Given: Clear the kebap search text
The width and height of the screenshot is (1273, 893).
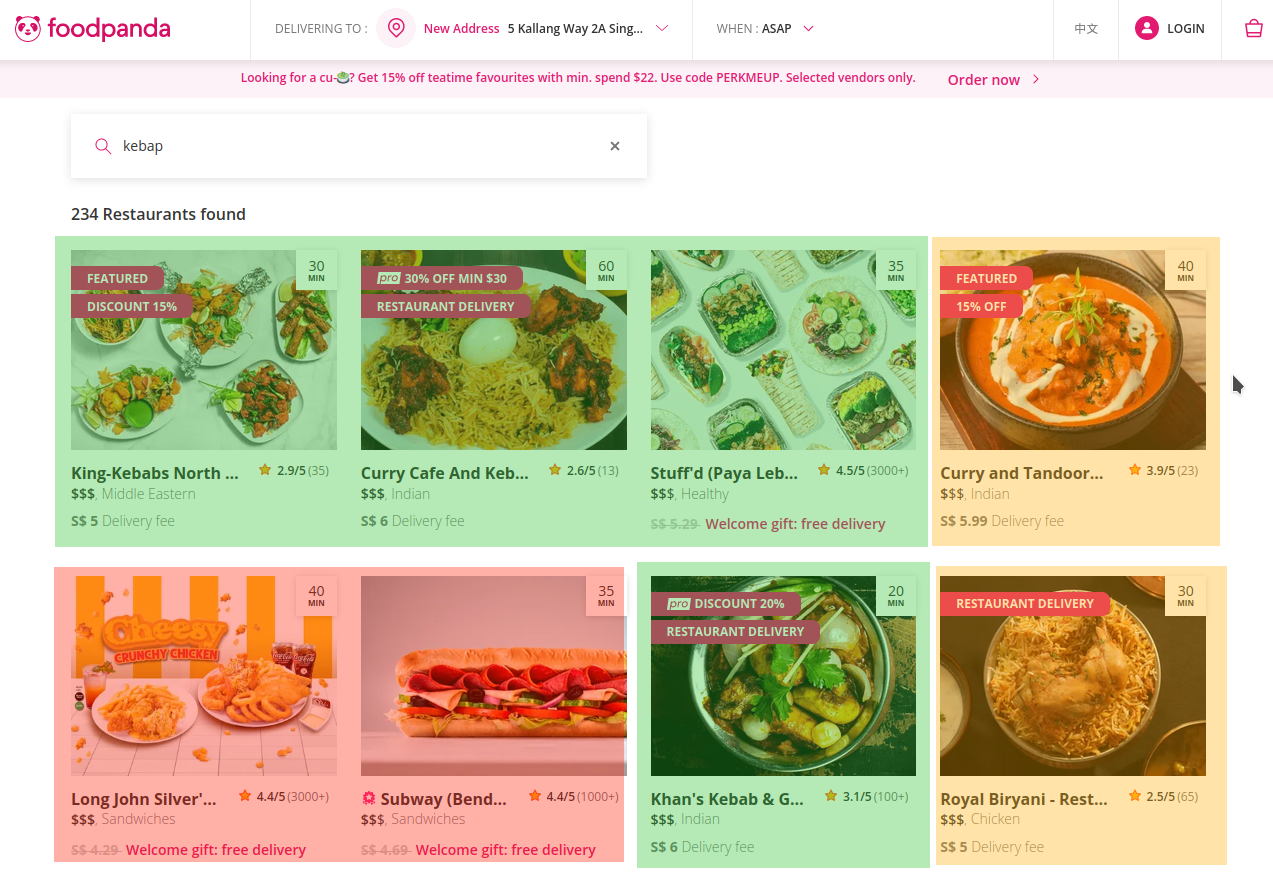Looking at the screenshot, I should (615, 146).
